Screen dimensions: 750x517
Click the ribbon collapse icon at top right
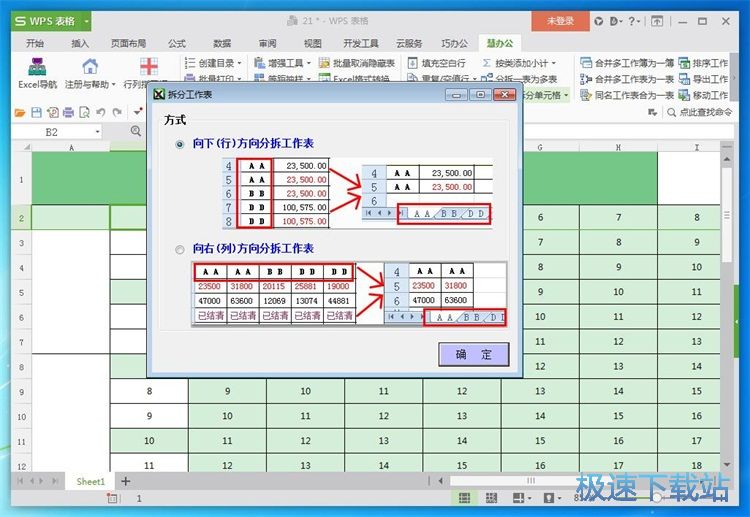tap(657, 21)
